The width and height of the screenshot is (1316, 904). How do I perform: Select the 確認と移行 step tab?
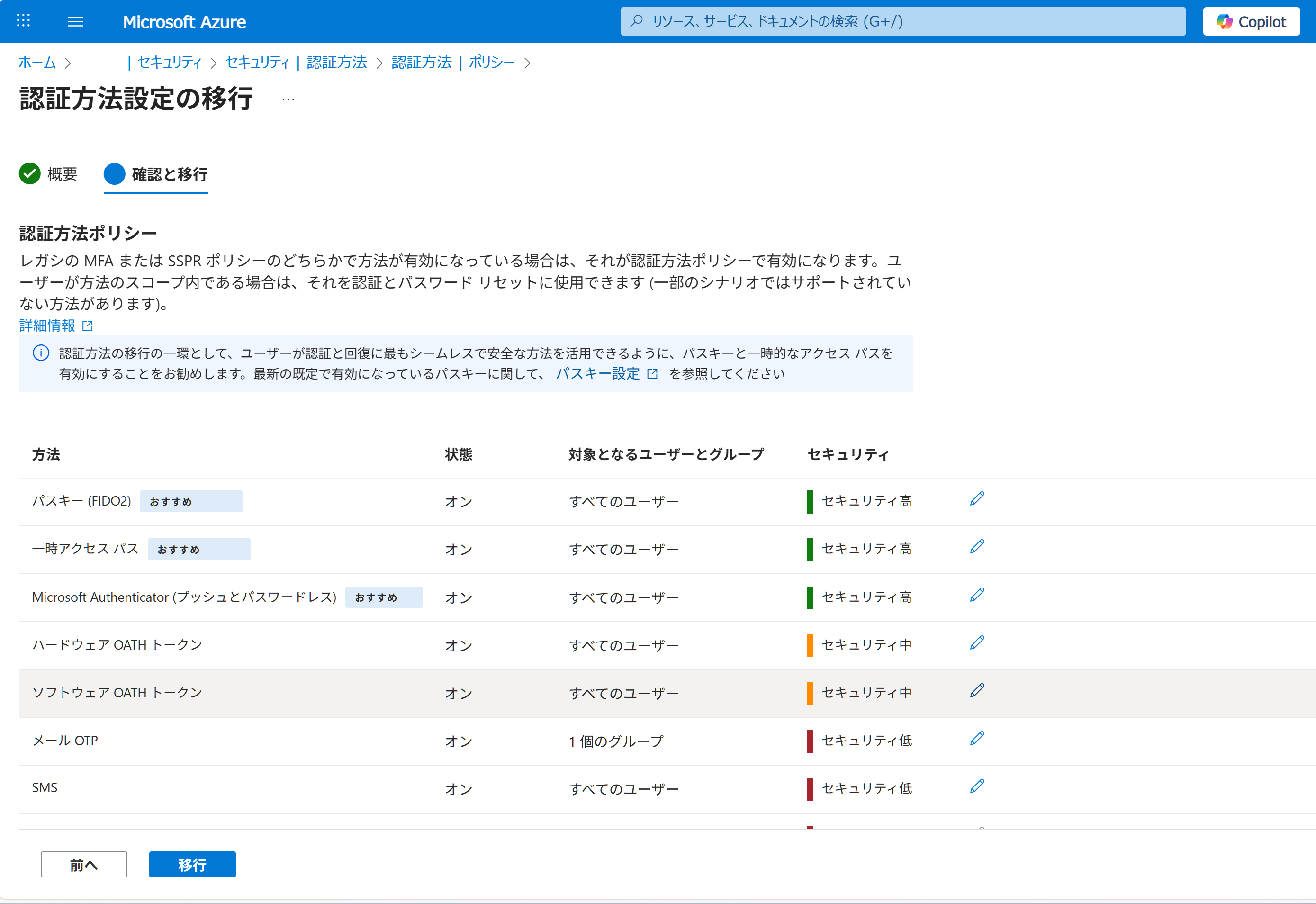[x=156, y=174]
